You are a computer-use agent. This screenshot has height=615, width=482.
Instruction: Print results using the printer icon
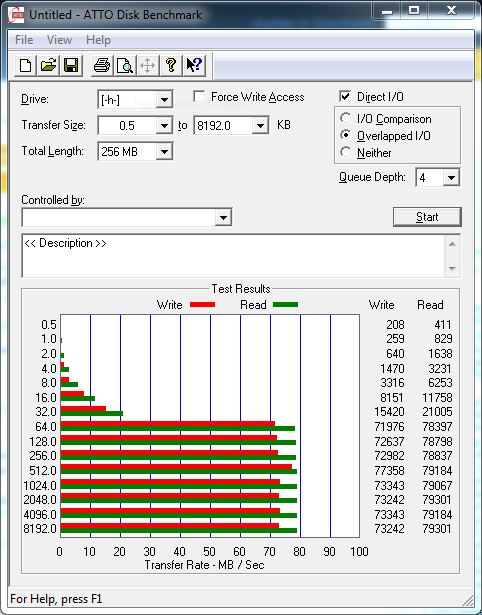(x=102, y=66)
